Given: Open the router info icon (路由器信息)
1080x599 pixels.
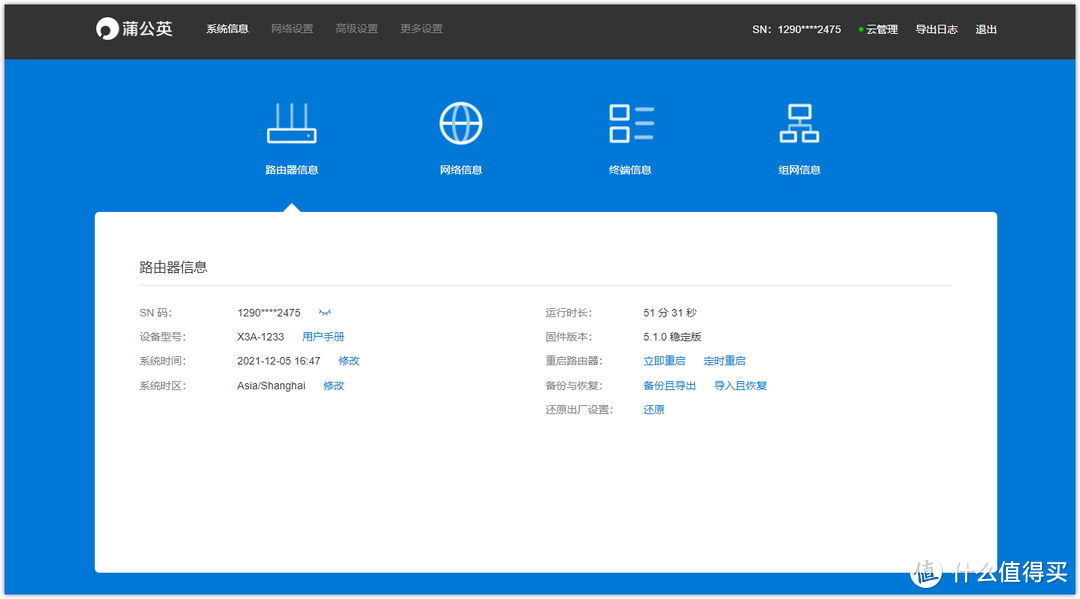Looking at the screenshot, I should pos(291,124).
